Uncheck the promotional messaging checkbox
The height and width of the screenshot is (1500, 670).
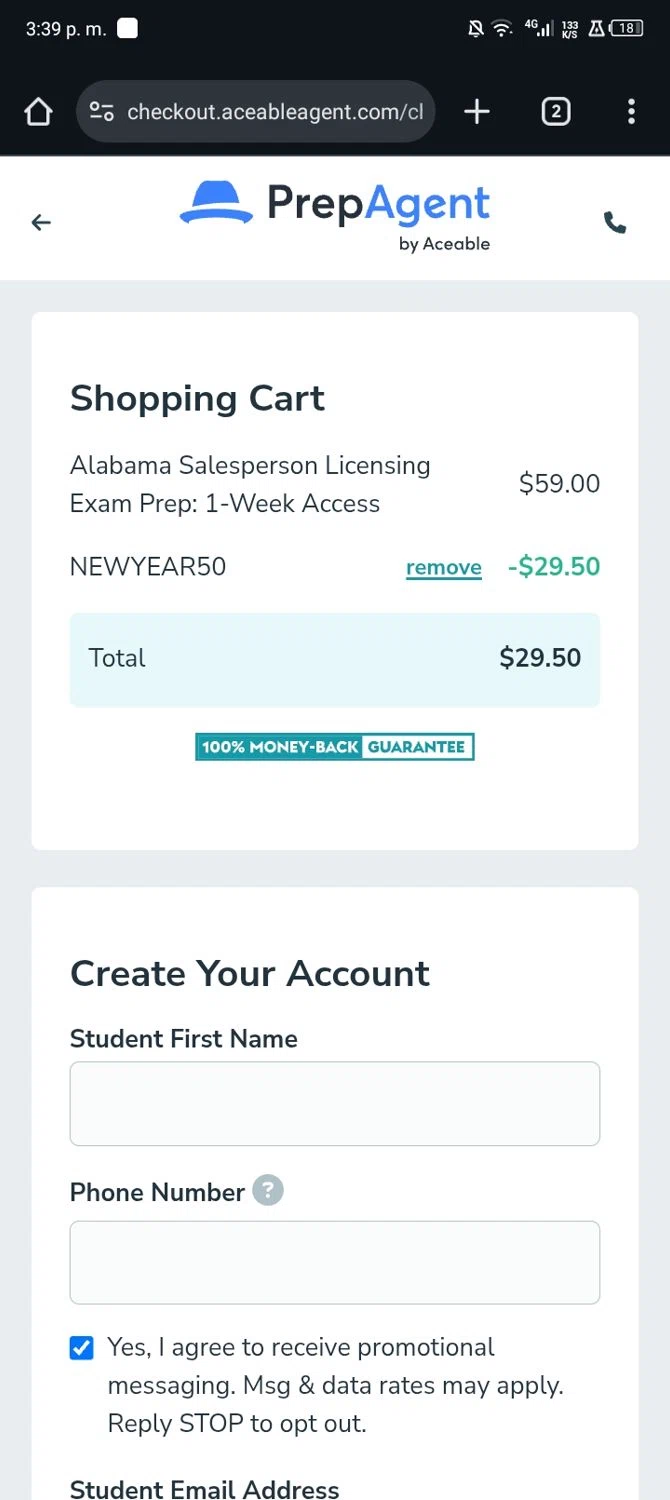click(x=82, y=1348)
